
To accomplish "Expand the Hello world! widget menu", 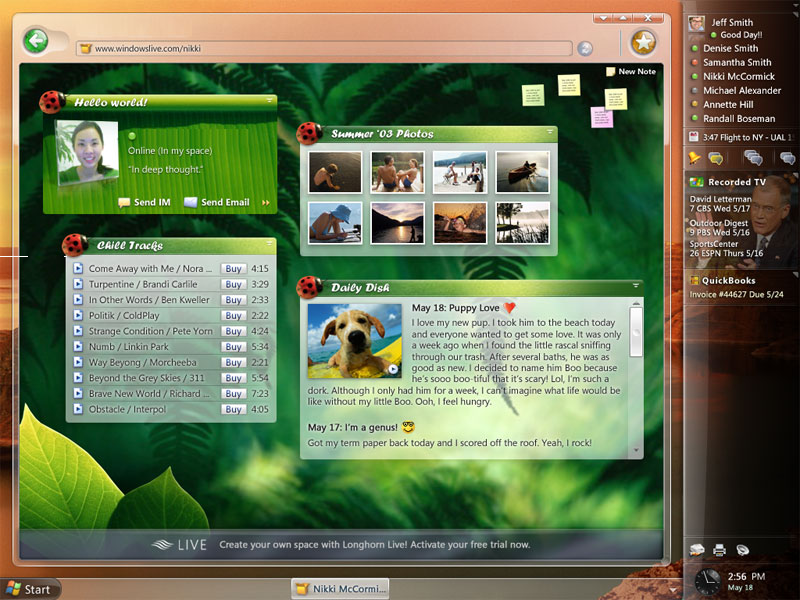I will (269, 101).
